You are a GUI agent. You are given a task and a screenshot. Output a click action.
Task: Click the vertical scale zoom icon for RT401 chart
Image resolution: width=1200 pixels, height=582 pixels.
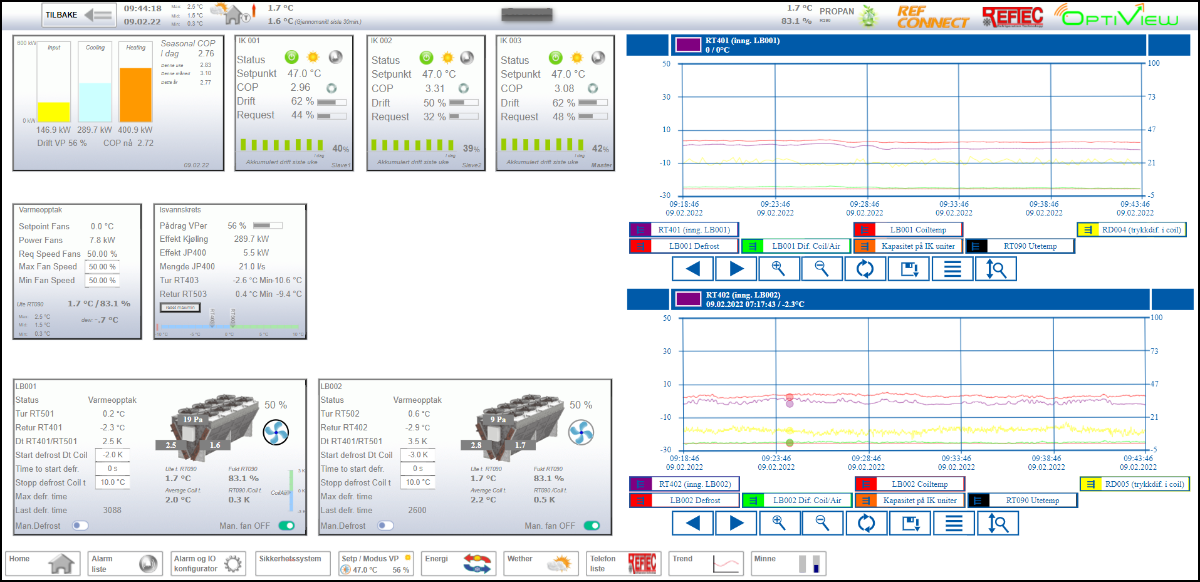click(996, 268)
